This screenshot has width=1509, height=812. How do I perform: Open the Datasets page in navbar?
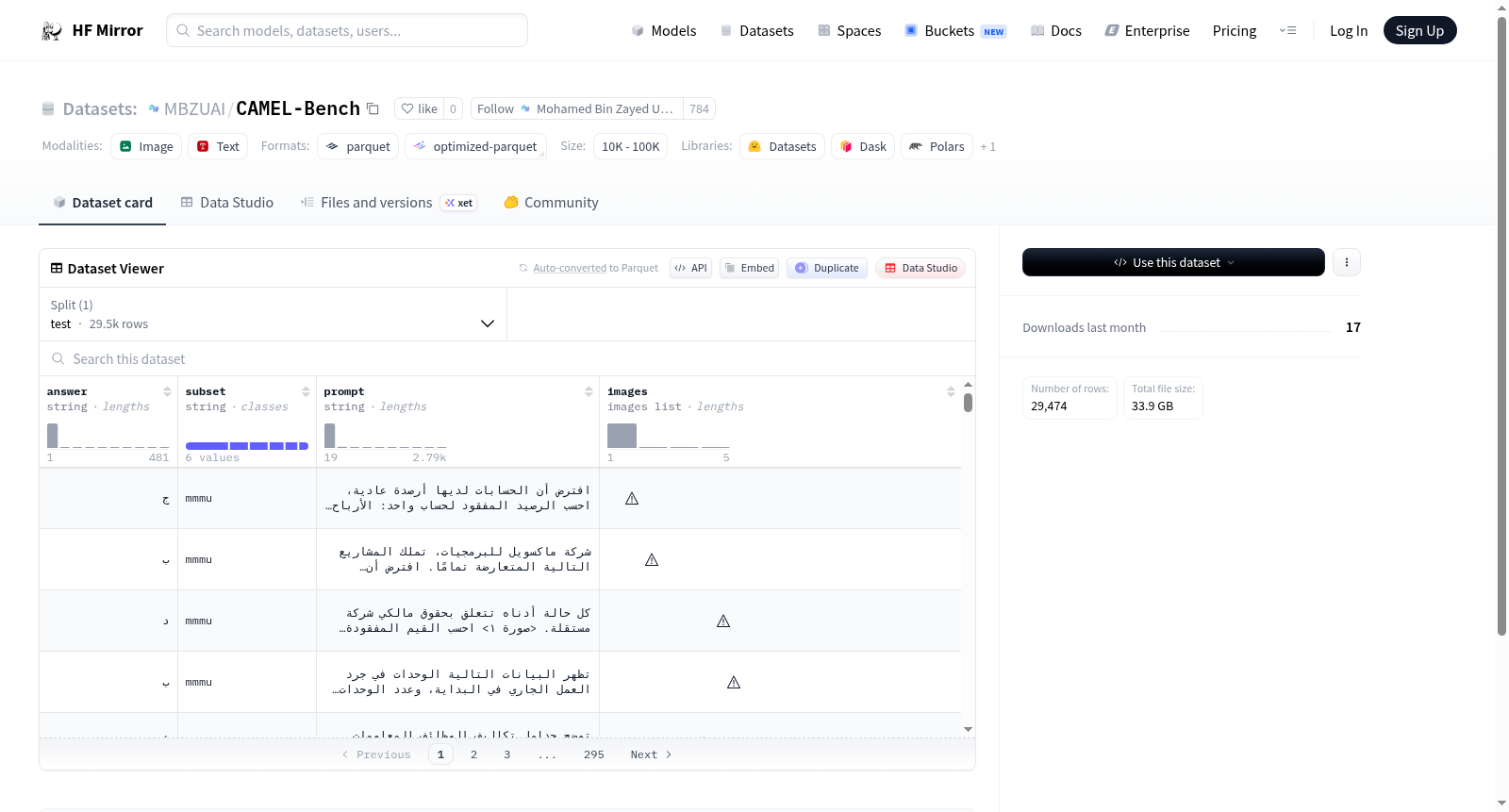[x=756, y=31]
